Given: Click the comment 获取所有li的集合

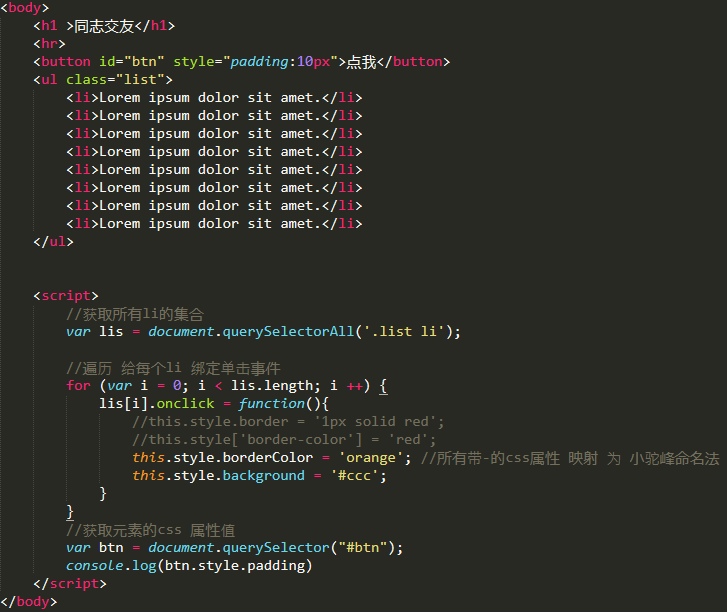Looking at the screenshot, I should pyautogui.click(x=135, y=314).
